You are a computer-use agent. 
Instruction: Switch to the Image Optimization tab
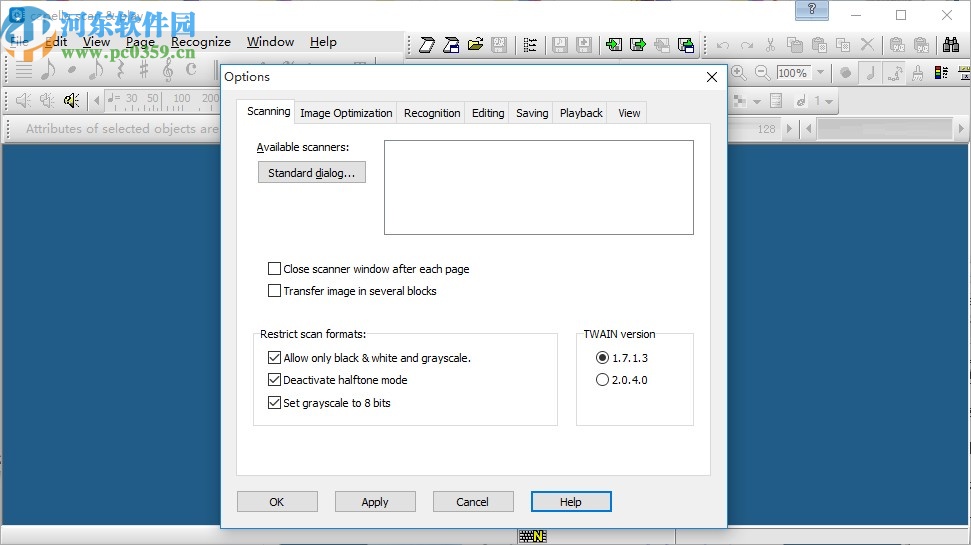tap(346, 113)
